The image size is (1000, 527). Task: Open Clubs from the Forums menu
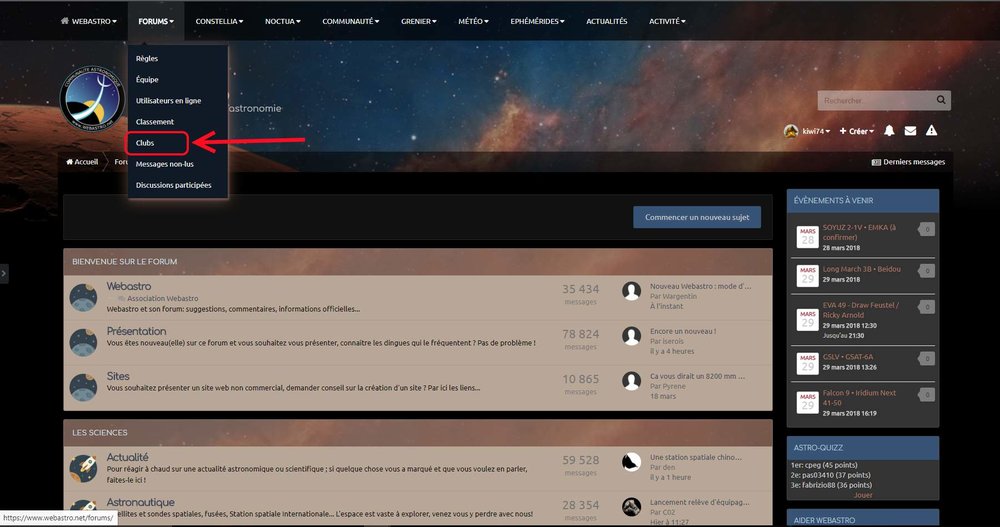pyautogui.click(x=145, y=143)
